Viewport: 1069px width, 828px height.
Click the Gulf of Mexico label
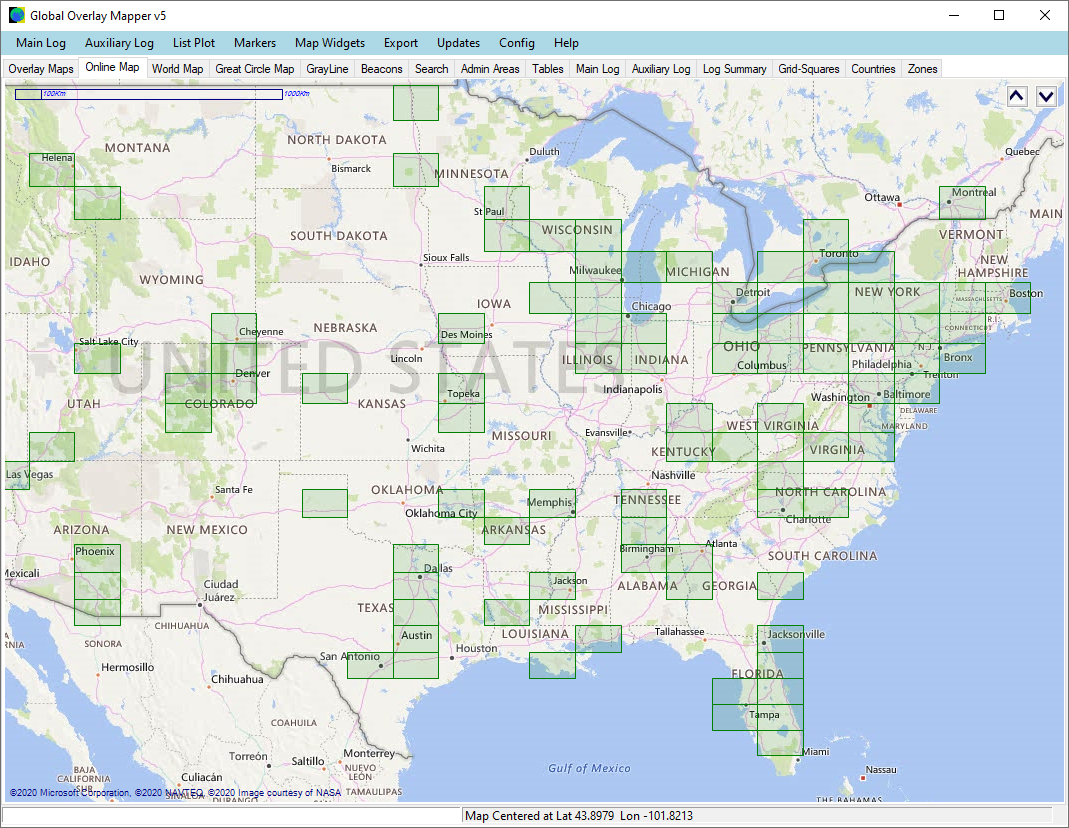tap(589, 768)
